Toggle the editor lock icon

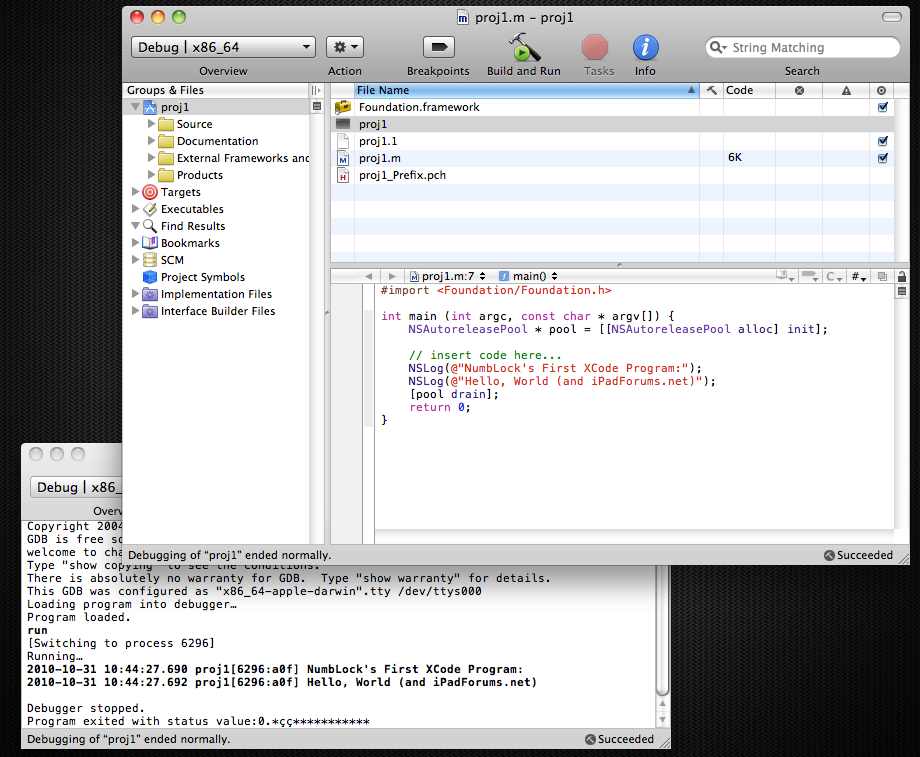coord(902,276)
